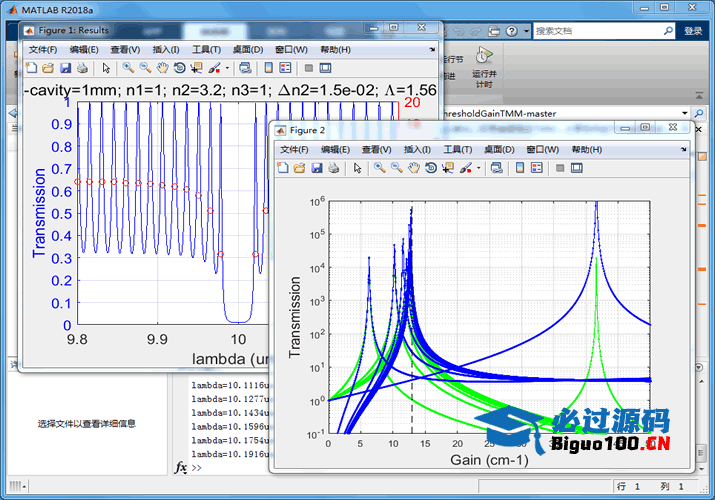Show Plot Tools in Figure 2 toolbar
This screenshot has height=500, width=715.
coord(576,168)
